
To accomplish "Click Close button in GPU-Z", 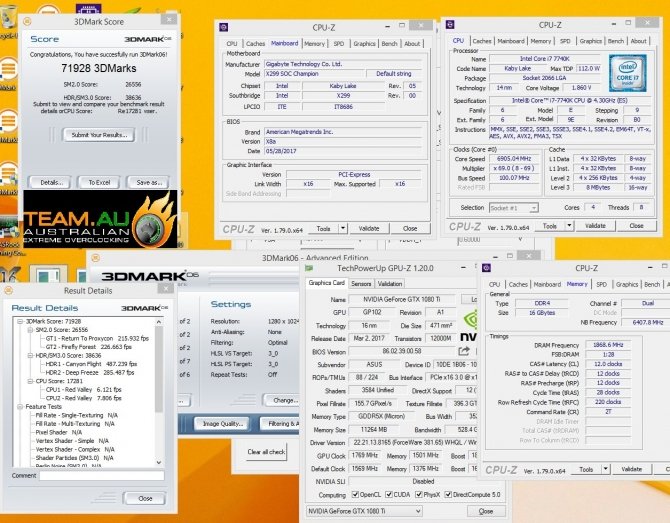I will [486, 511].
